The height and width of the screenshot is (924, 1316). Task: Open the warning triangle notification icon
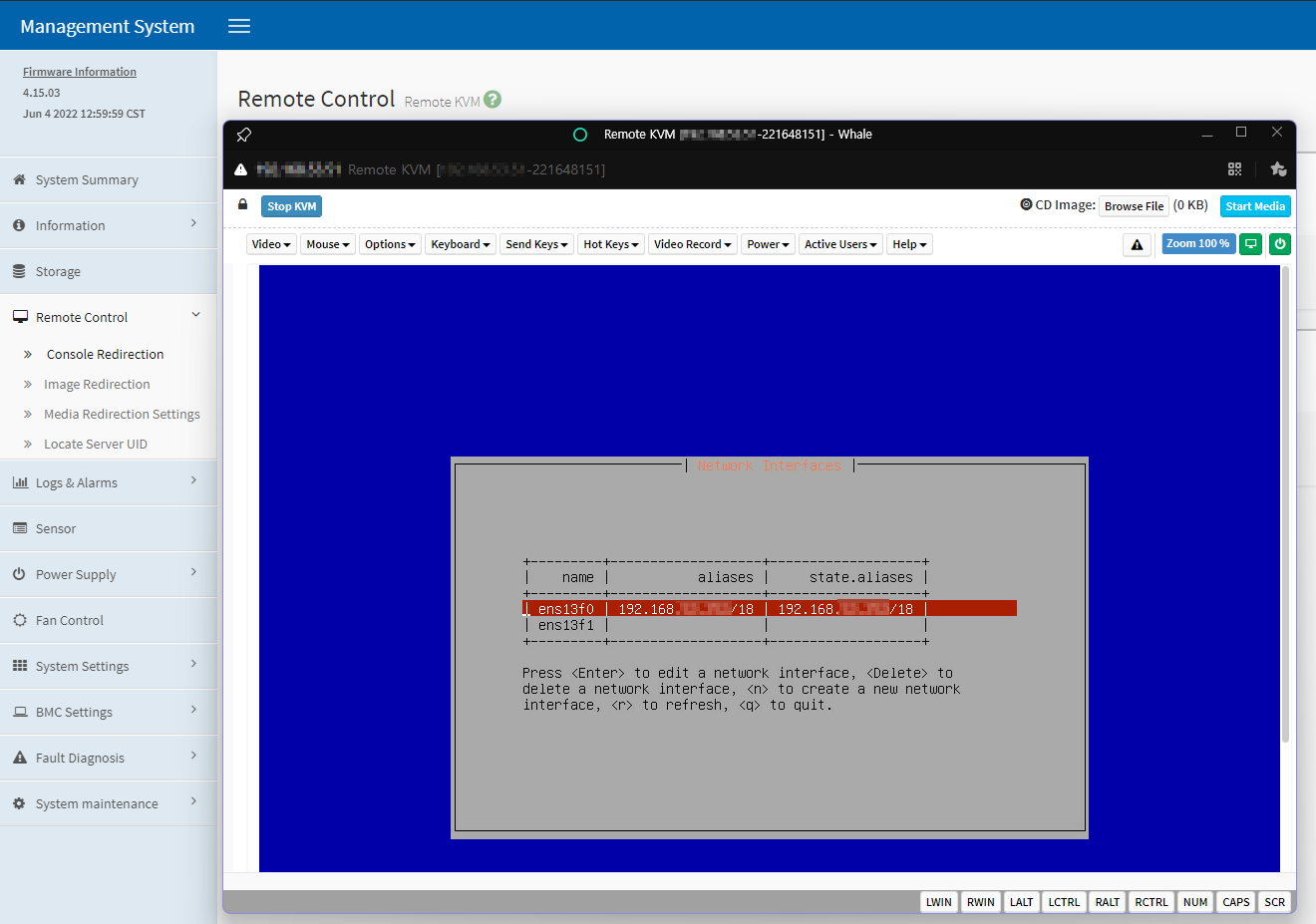pyautogui.click(x=1137, y=243)
